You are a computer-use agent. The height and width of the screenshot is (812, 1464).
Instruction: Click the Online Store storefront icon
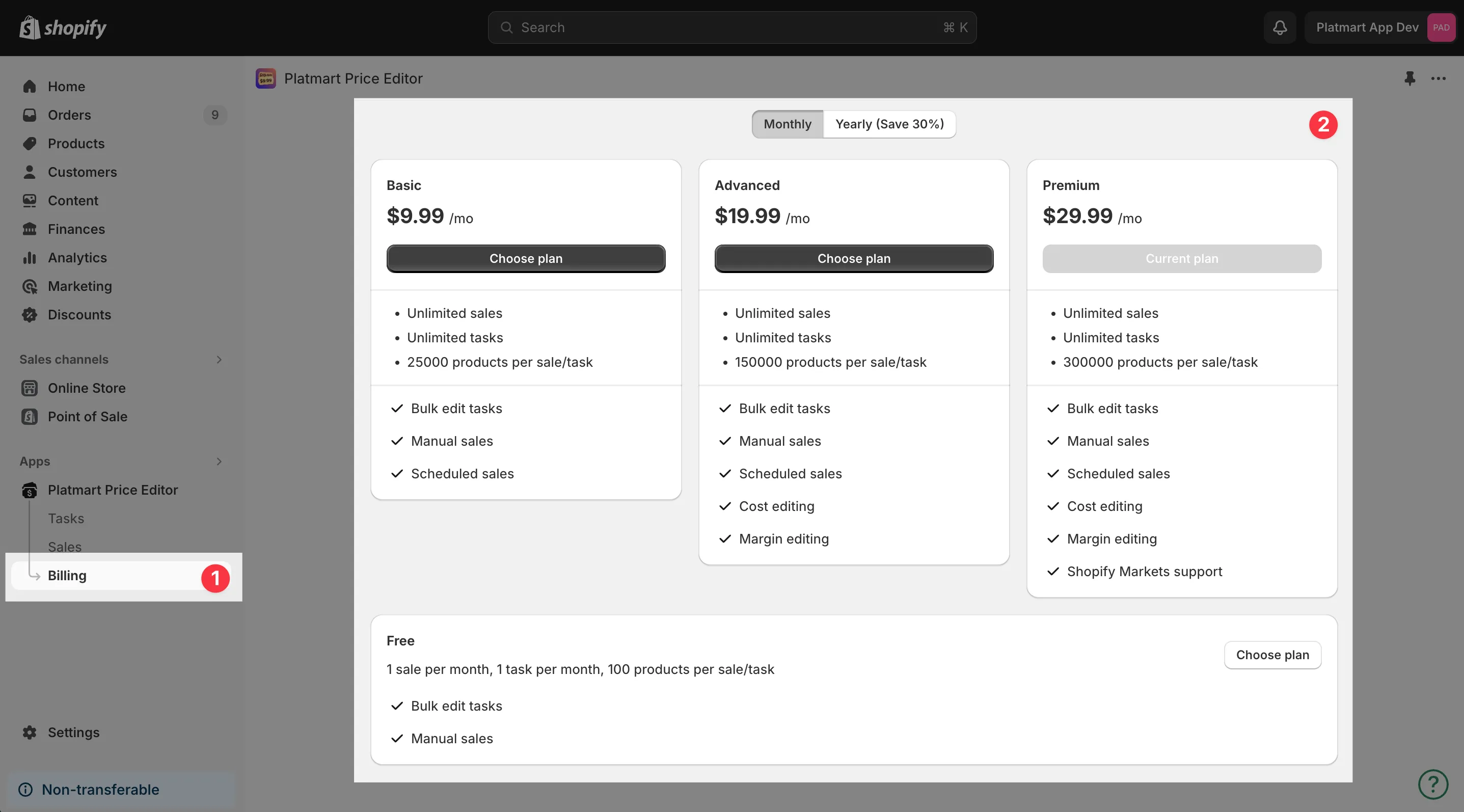pyautogui.click(x=30, y=388)
